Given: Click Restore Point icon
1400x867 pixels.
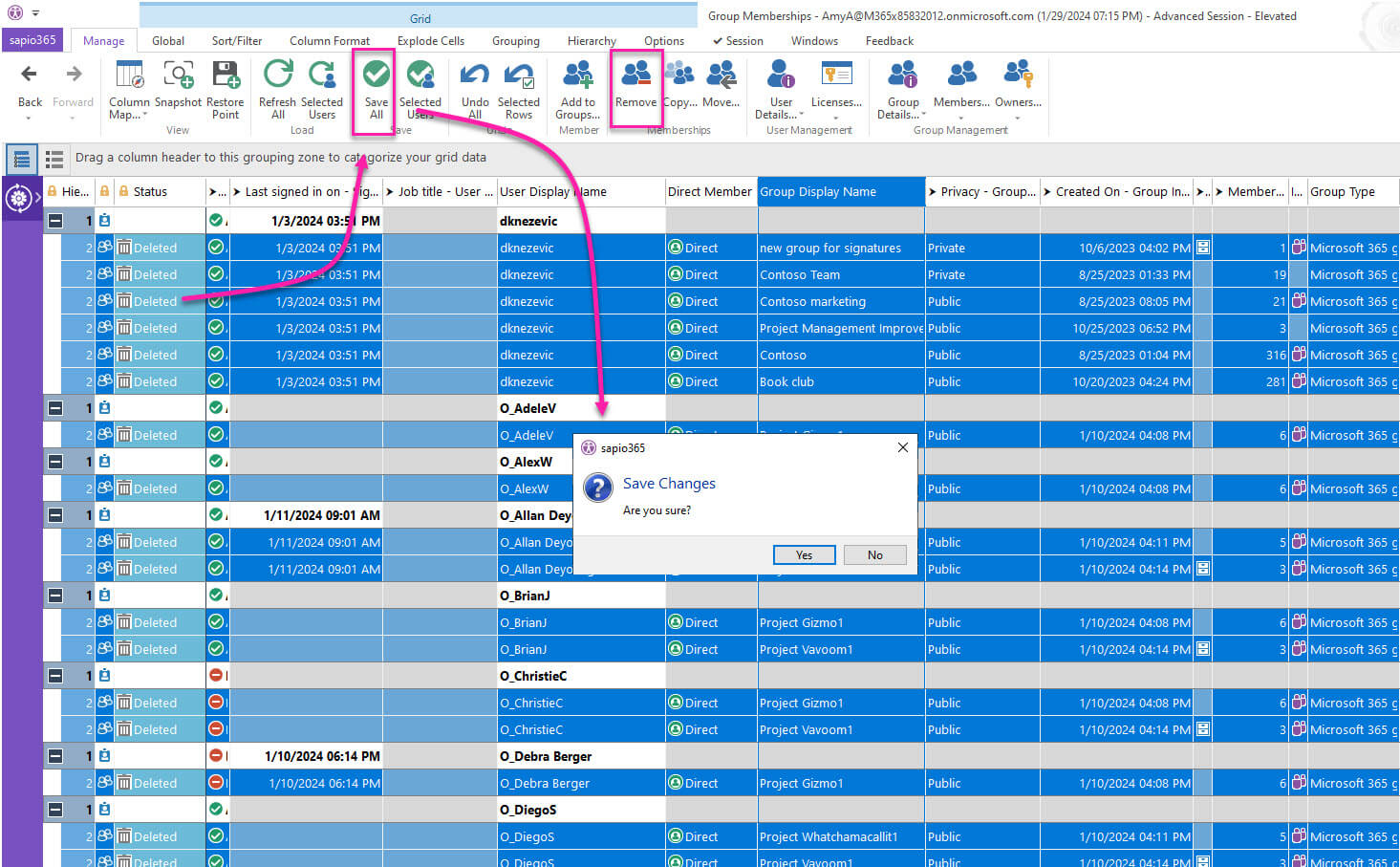Looking at the screenshot, I should click(x=226, y=75).
